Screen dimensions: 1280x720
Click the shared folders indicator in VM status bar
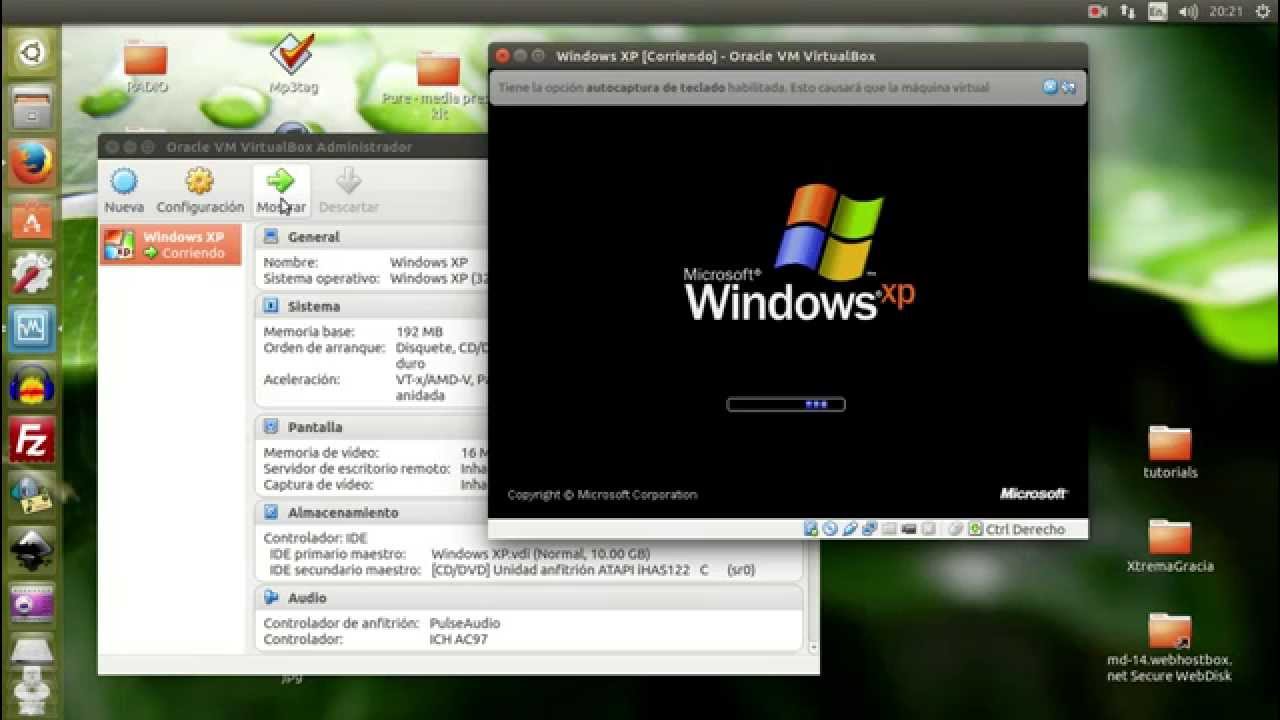tap(889, 529)
